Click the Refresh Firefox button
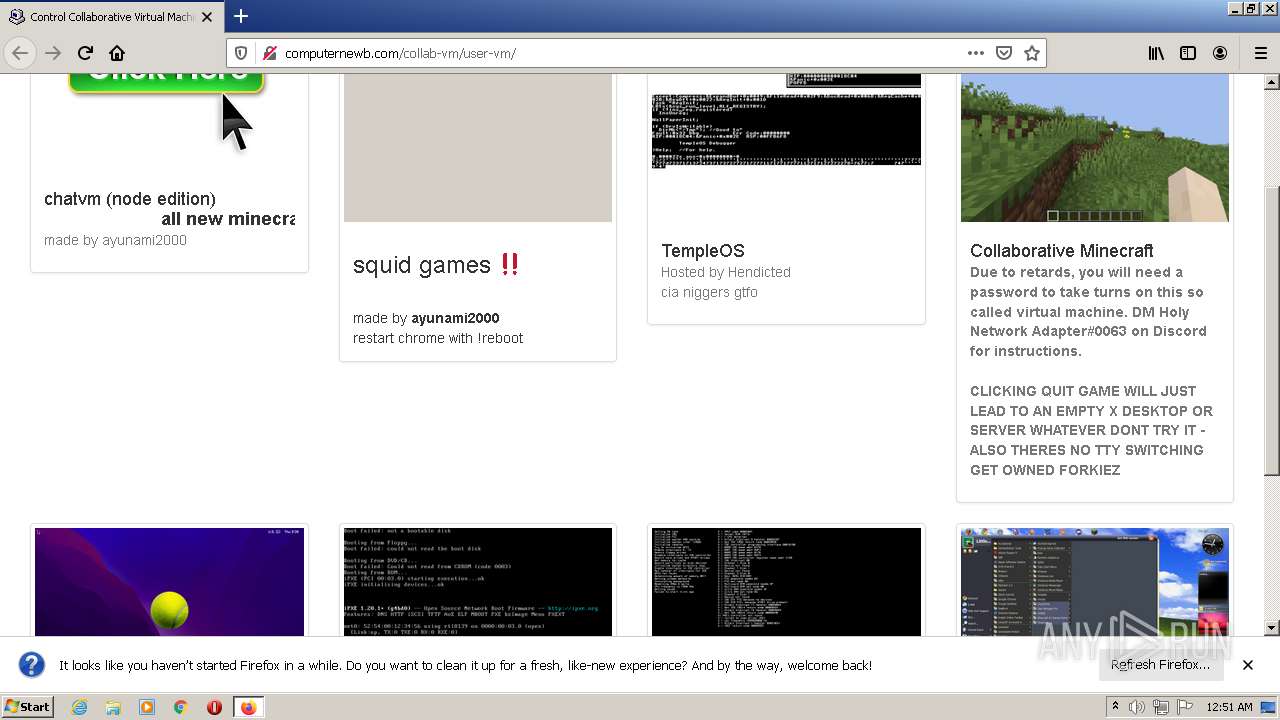Viewport: 1280px width, 720px height. coord(1160,665)
